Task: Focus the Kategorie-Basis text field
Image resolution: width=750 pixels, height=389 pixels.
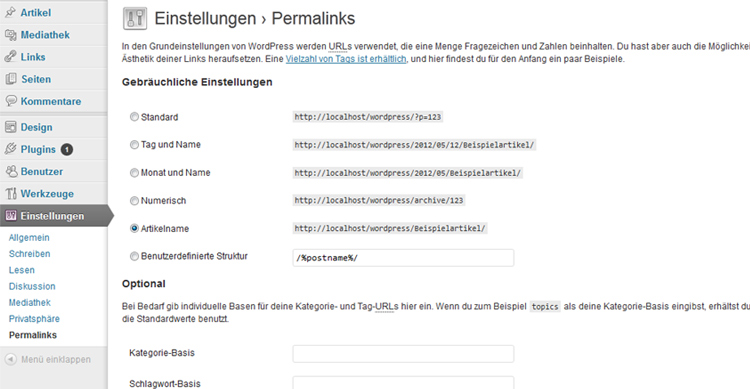Action: [403, 354]
